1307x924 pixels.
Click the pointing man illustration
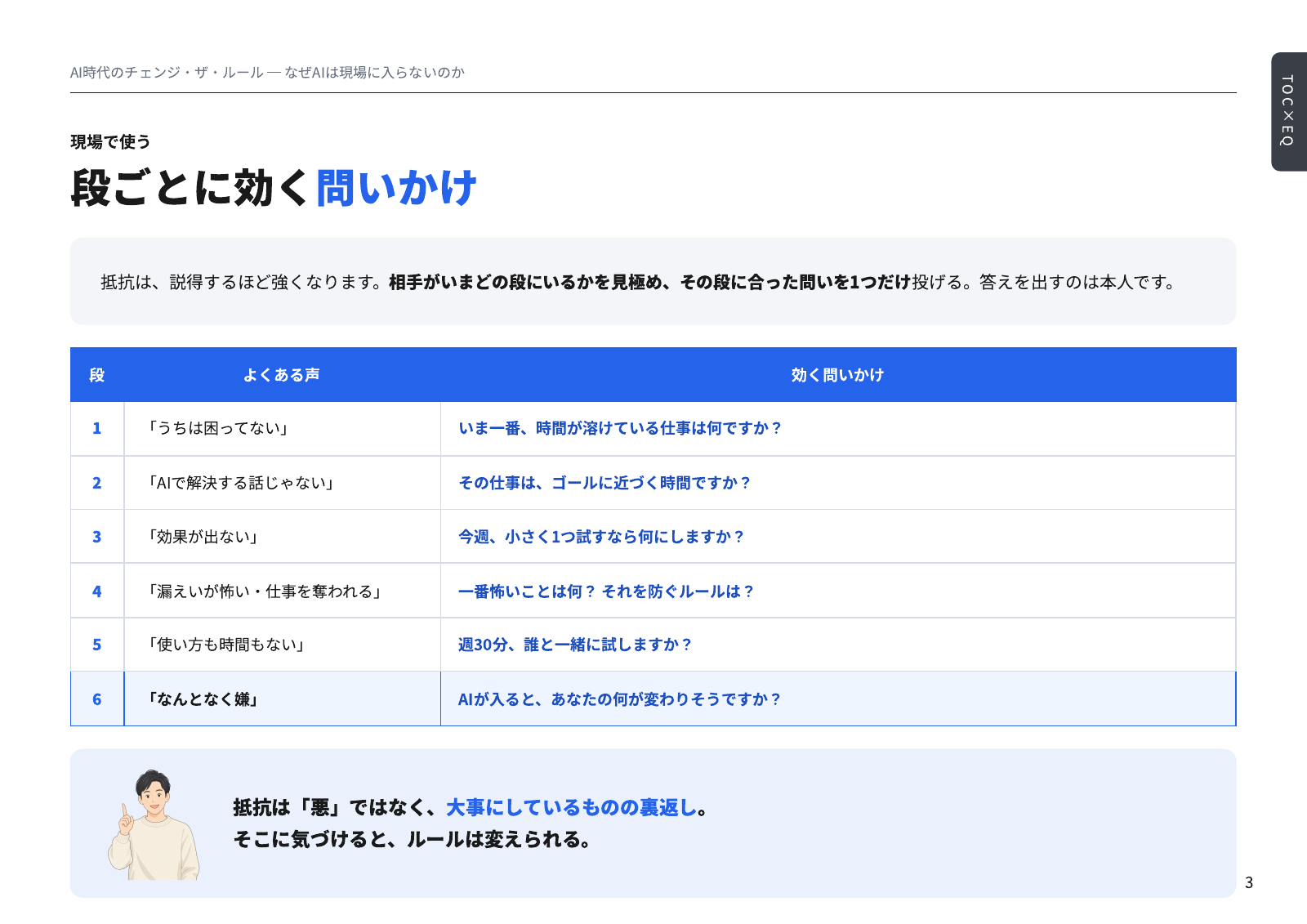coord(154,824)
